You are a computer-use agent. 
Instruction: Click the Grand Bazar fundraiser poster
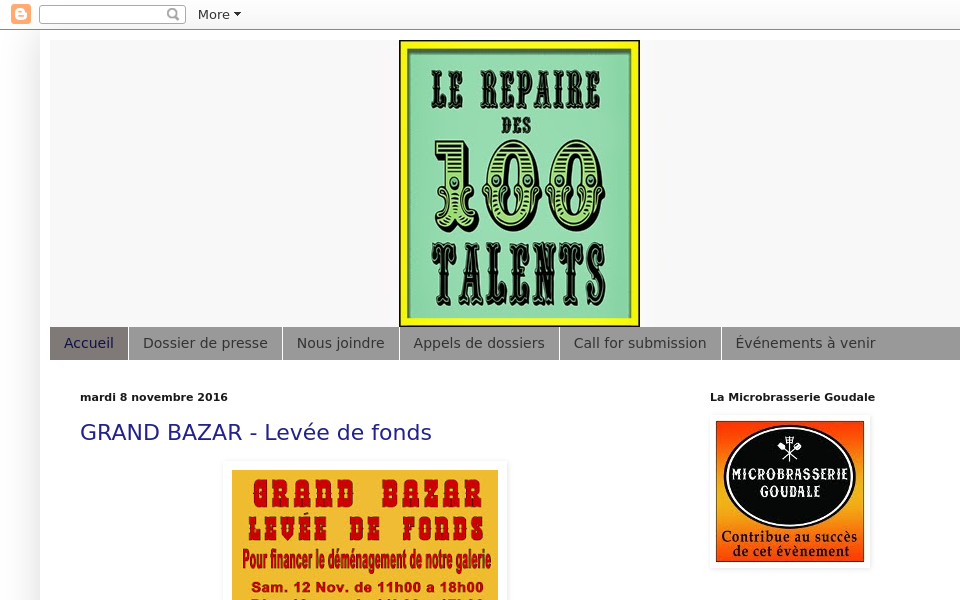point(365,535)
